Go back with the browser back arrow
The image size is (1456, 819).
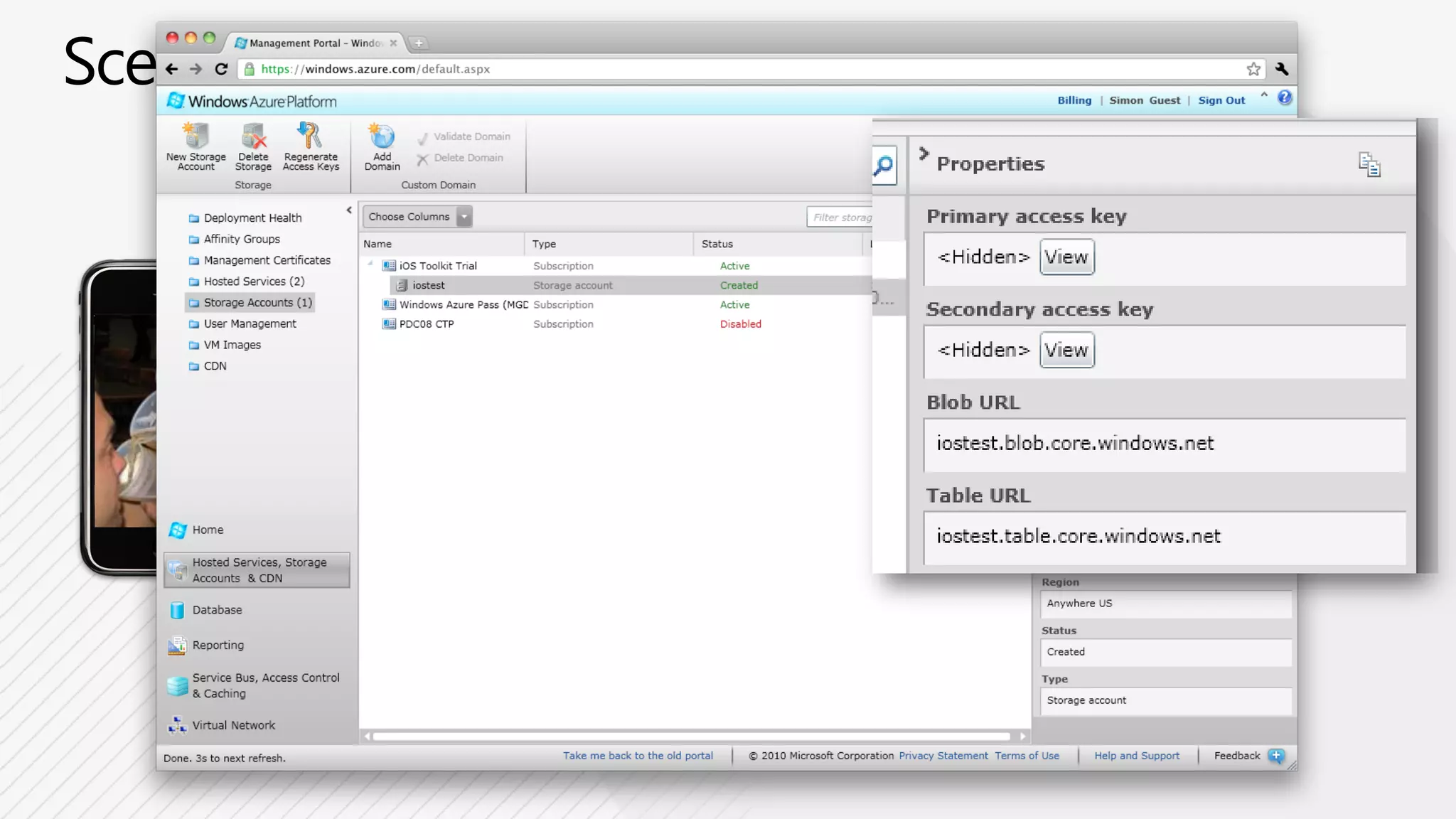point(172,69)
